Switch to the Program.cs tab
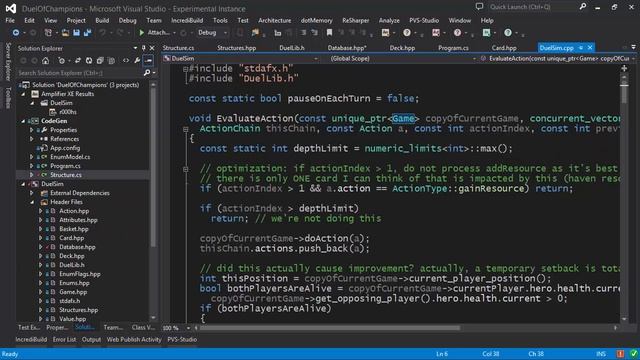This screenshot has width=640, height=360. point(453,48)
